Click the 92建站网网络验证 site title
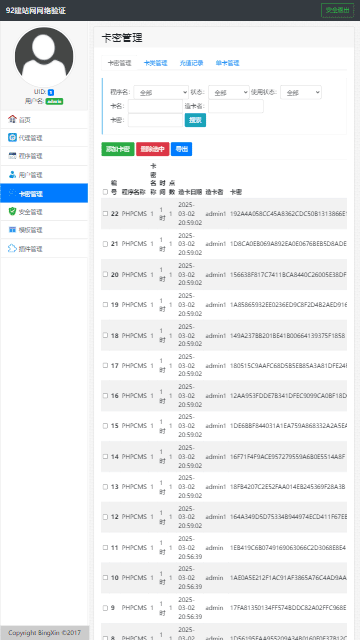This screenshot has width=360, height=640. [x=36, y=11]
